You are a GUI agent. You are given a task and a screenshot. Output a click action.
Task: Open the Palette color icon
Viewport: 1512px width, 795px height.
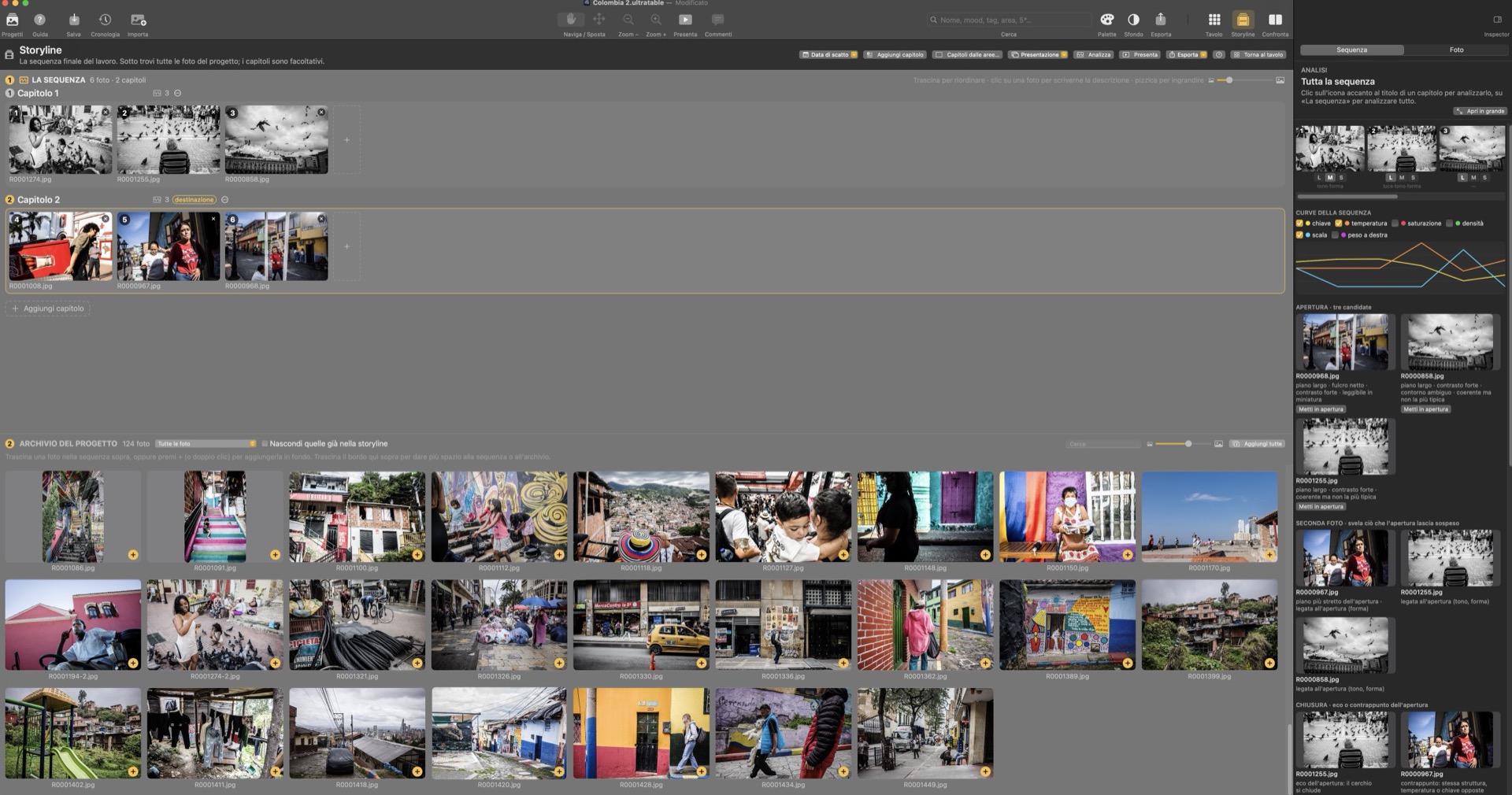pos(1107,20)
